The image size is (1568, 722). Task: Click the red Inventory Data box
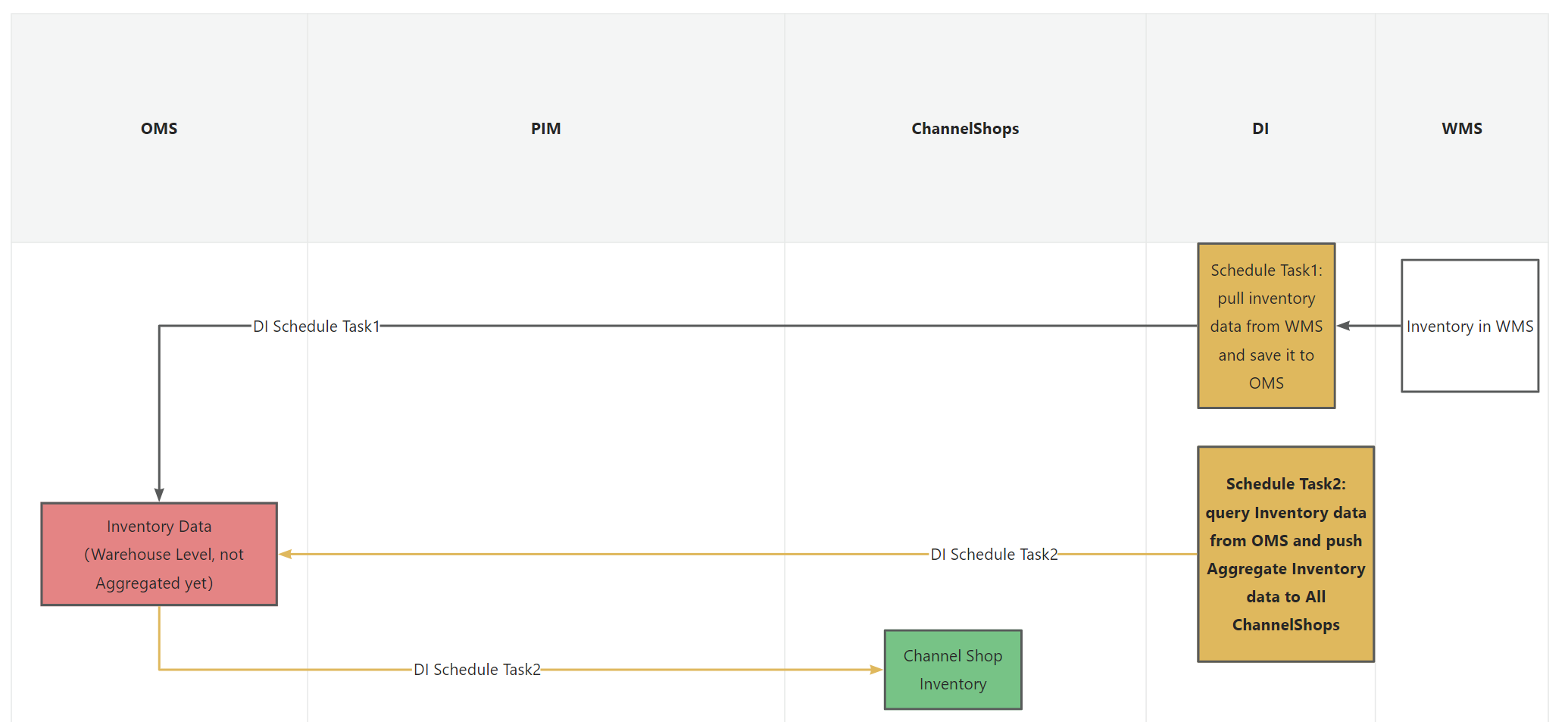tap(159, 555)
